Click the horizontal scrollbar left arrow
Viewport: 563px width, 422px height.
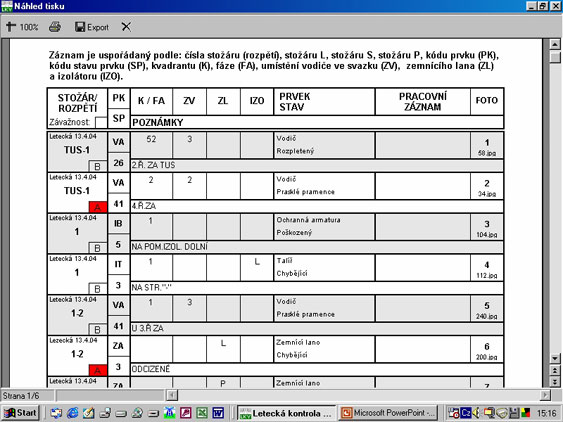[x=172, y=395]
